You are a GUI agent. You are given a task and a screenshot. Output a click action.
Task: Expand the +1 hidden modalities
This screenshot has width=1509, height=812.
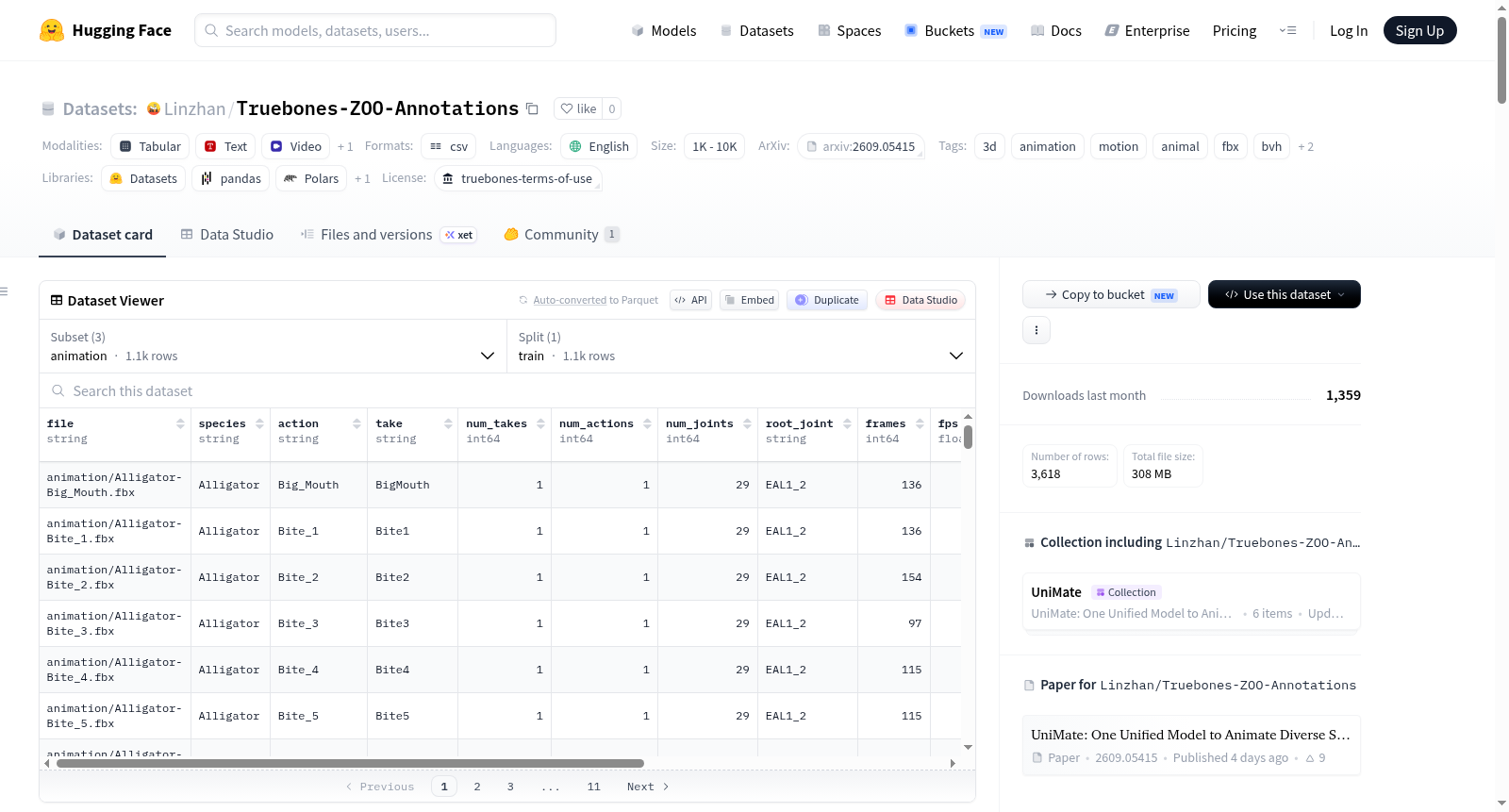(345, 146)
